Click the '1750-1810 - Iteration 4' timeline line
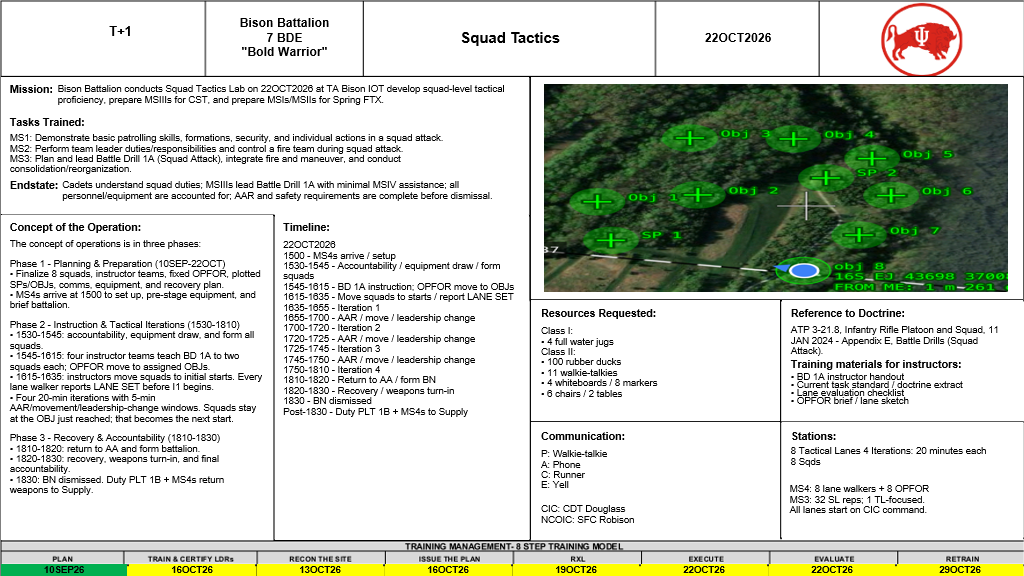This screenshot has height=576, width=1024. pyautogui.click(x=331, y=370)
